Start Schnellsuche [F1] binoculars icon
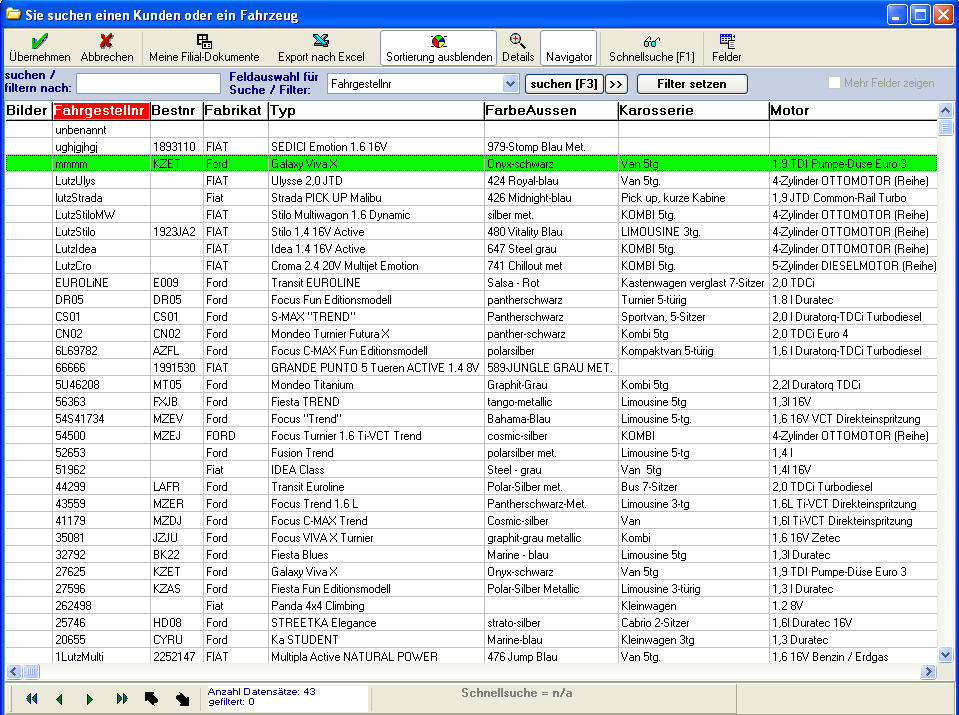Viewport: 959px width, 715px height. pyautogui.click(x=651, y=42)
